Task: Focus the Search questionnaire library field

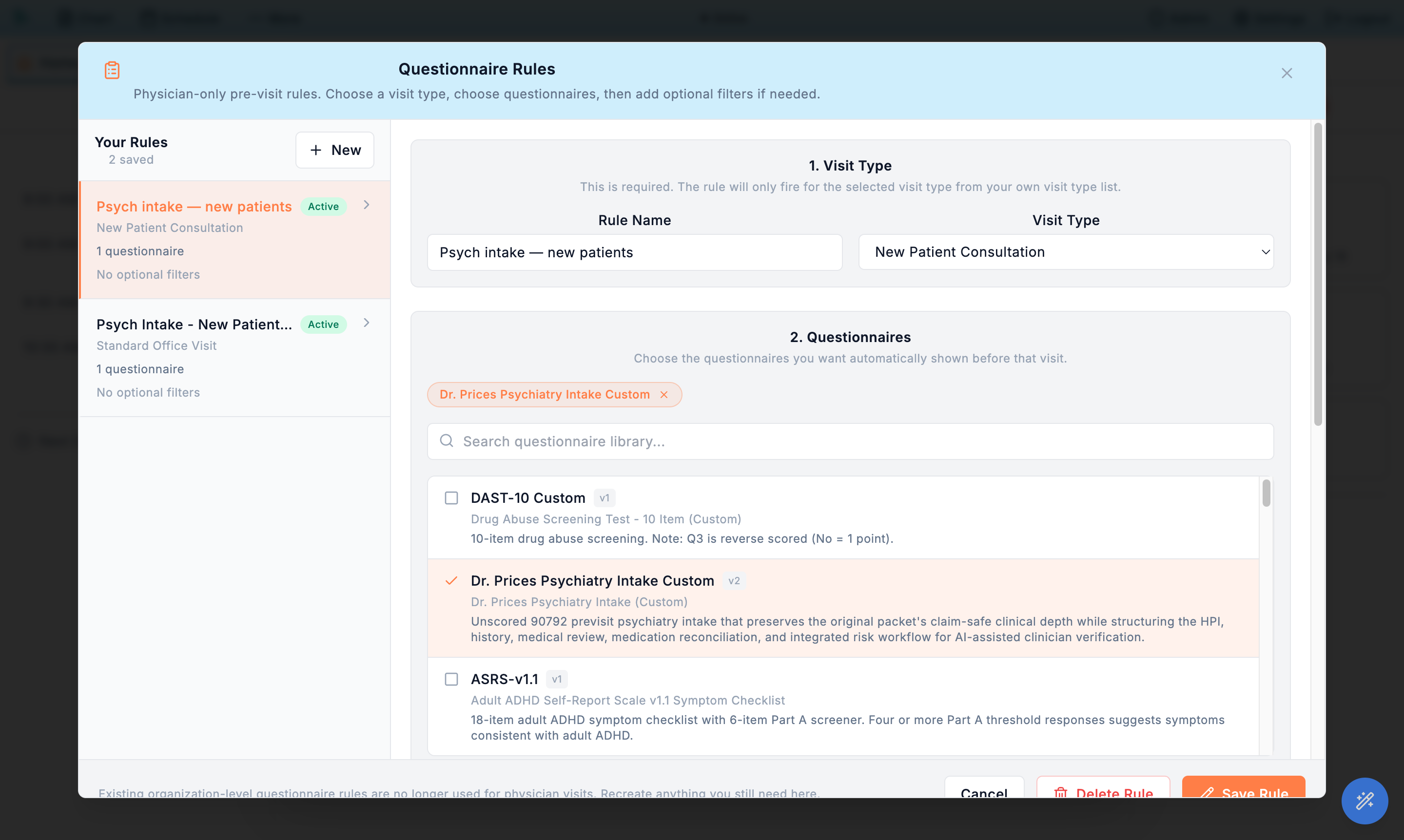Action: [850, 441]
